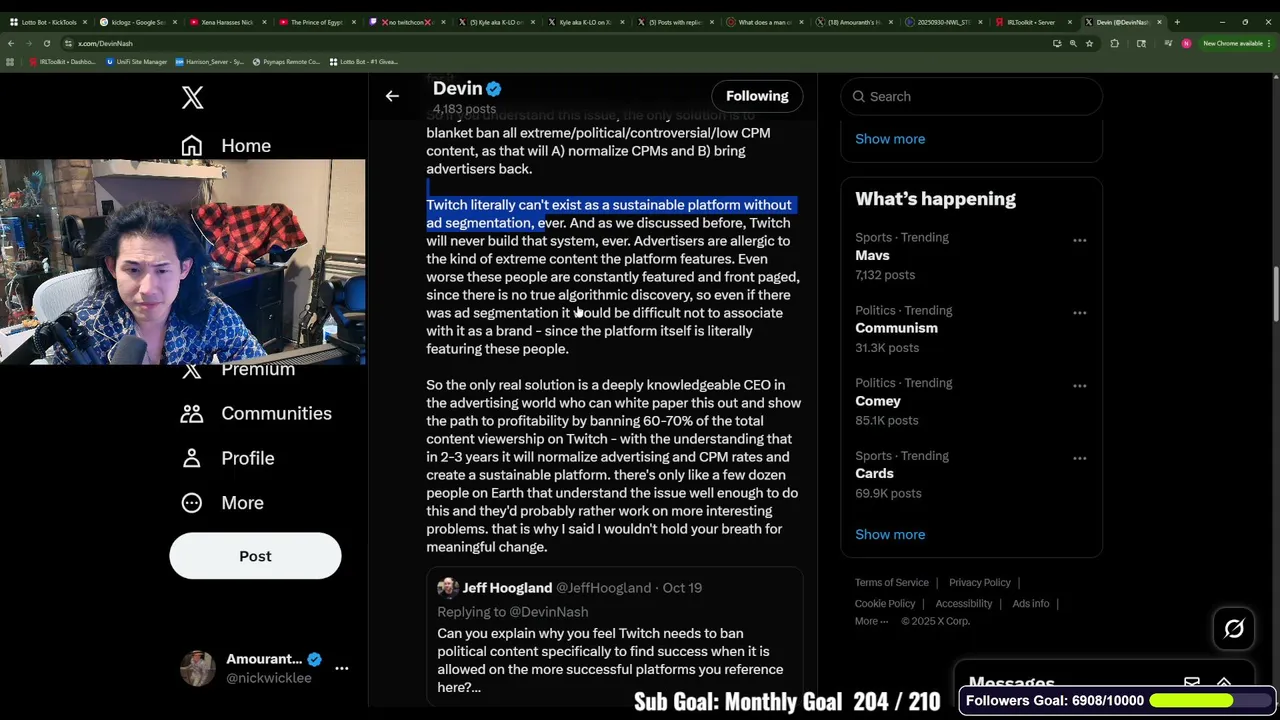
Task: Expand footer More links
Action: pos(871,621)
